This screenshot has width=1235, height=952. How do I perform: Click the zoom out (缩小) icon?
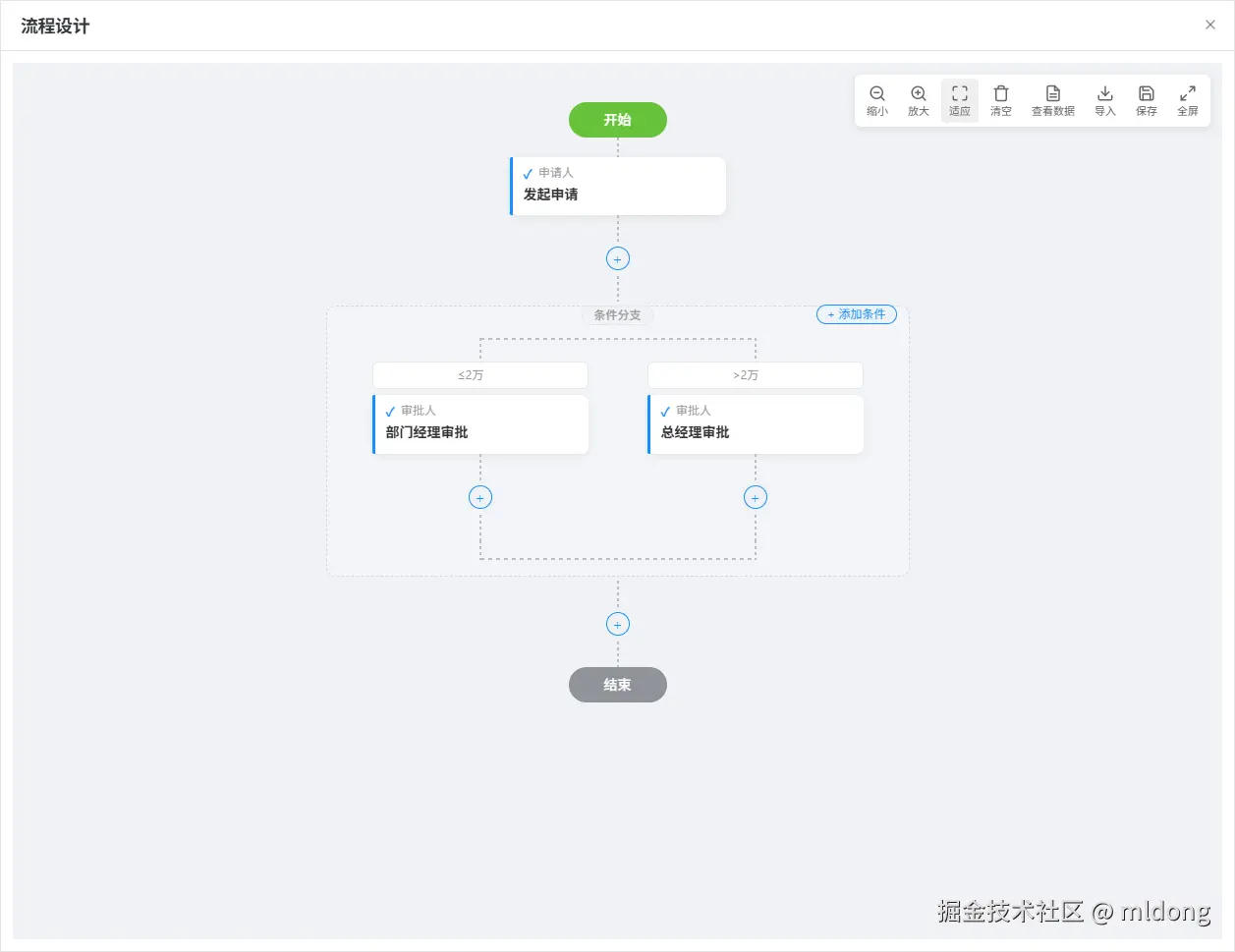877,93
